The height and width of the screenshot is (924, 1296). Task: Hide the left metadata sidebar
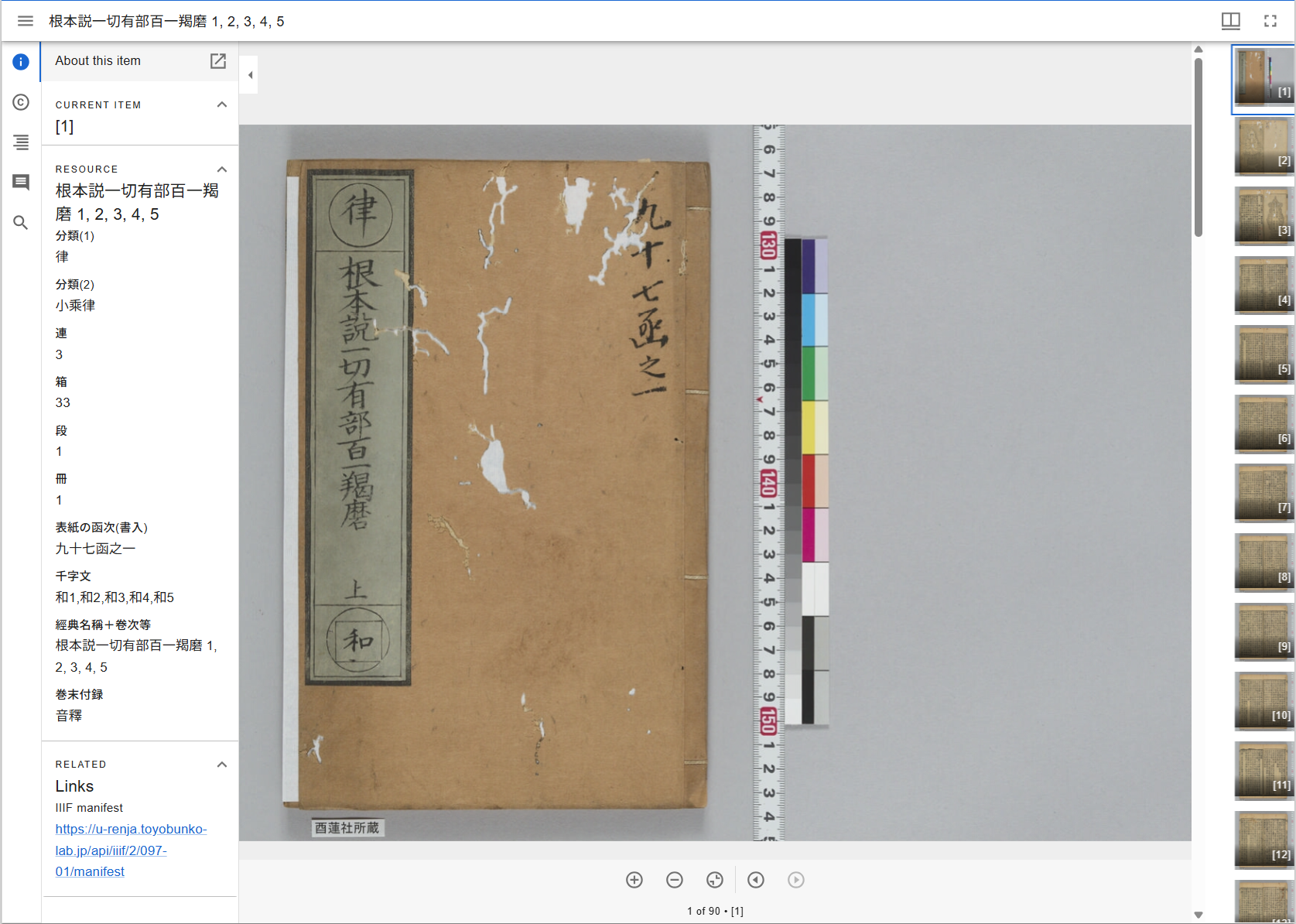pyautogui.click(x=249, y=74)
